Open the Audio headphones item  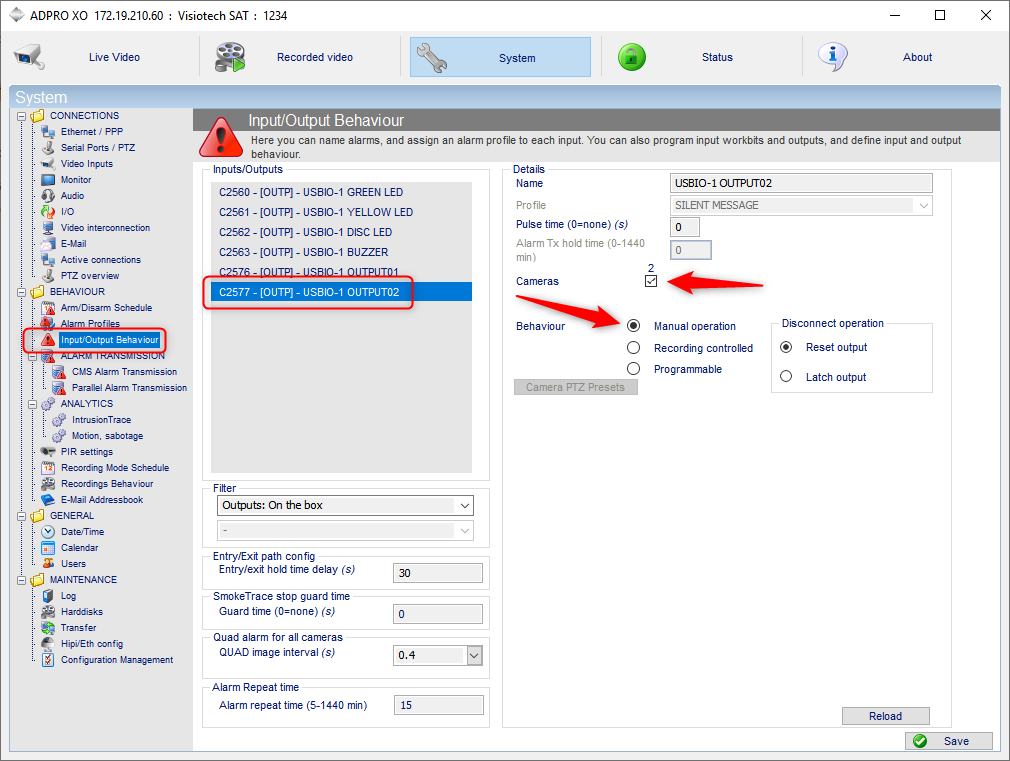(48, 195)
